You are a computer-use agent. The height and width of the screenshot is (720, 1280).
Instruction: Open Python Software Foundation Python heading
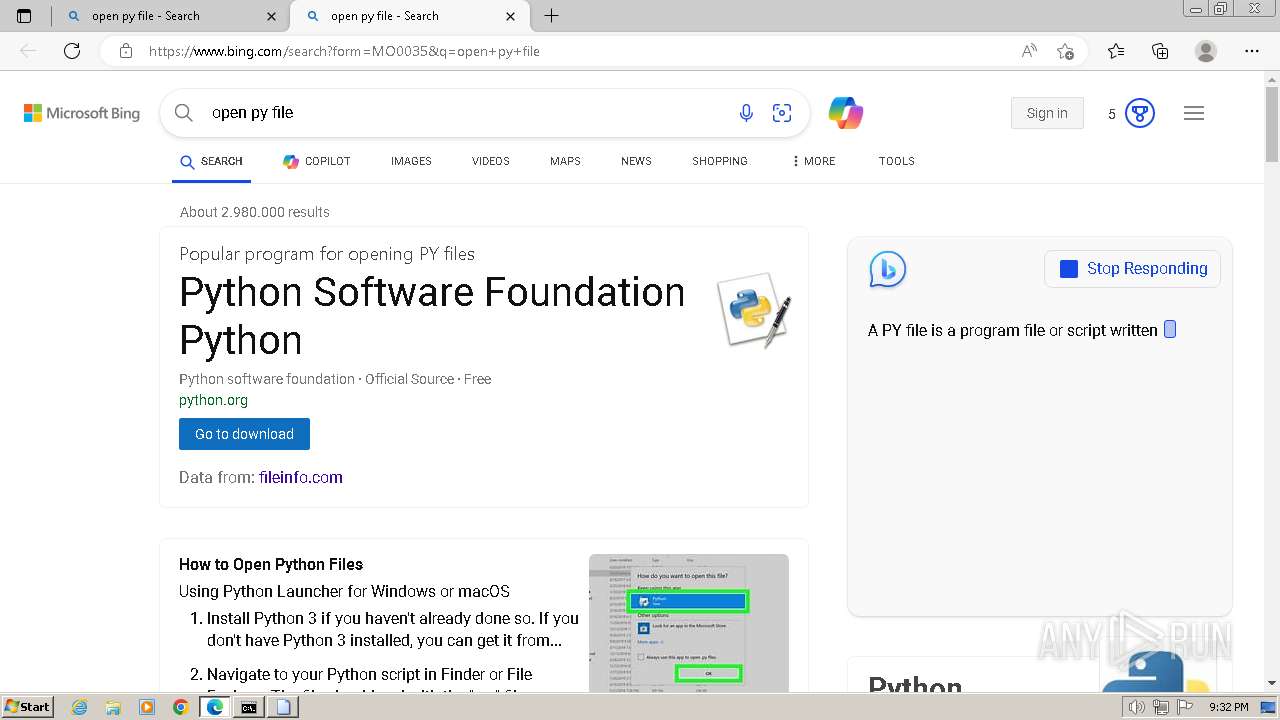[x=432, y=316]
